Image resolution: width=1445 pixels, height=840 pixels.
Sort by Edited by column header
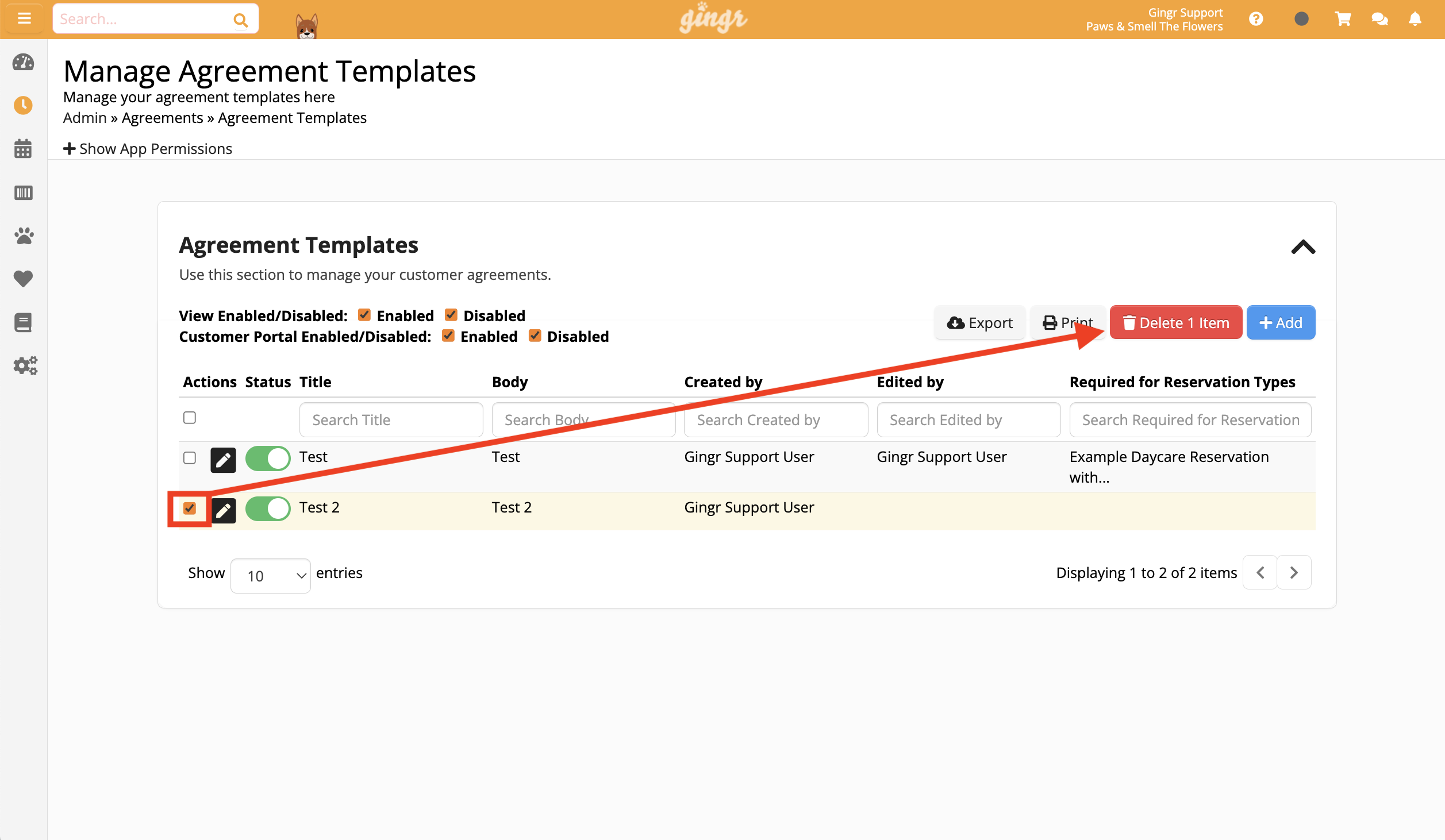click(910, 382)
